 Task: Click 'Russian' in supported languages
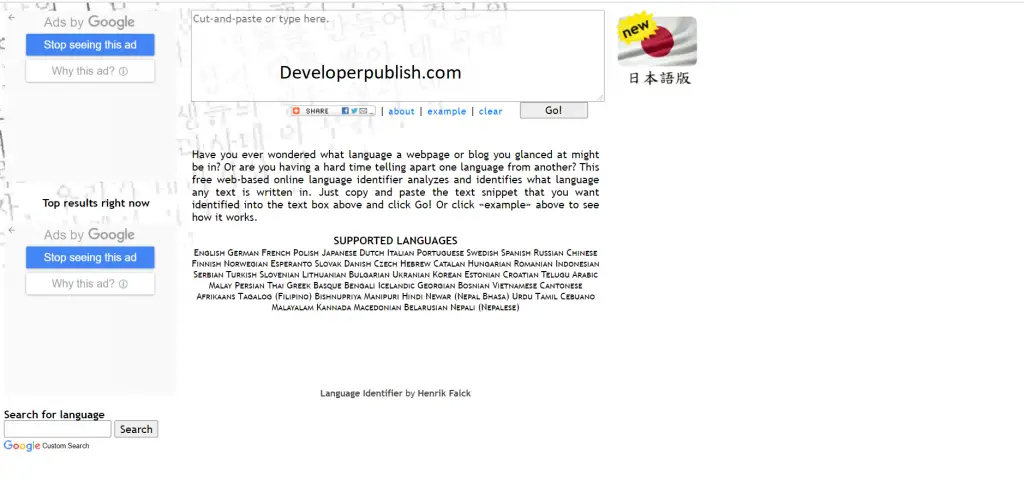[548, 253]
